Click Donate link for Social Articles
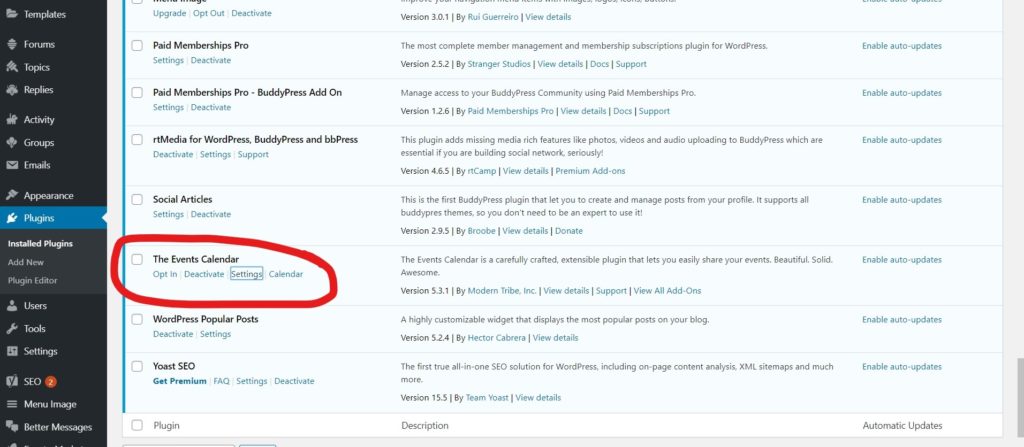The height and width of the screenshot is (447, 1024). pyautogui.click(x=569, y=231)
